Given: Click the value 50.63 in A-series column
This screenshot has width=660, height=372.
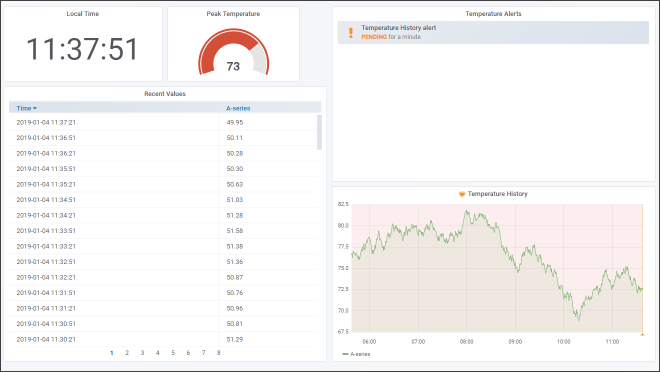Looking at the screenshot, I should [235, 184].
